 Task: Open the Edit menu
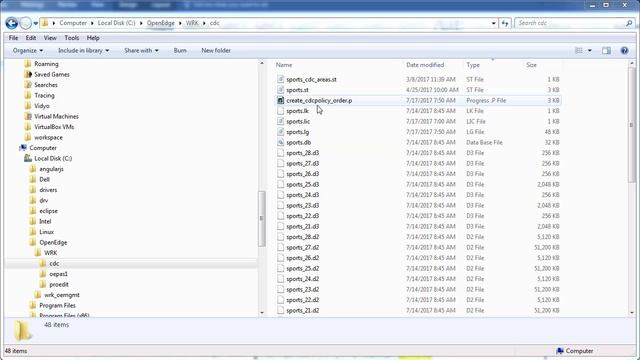click(x=31, y=38)
